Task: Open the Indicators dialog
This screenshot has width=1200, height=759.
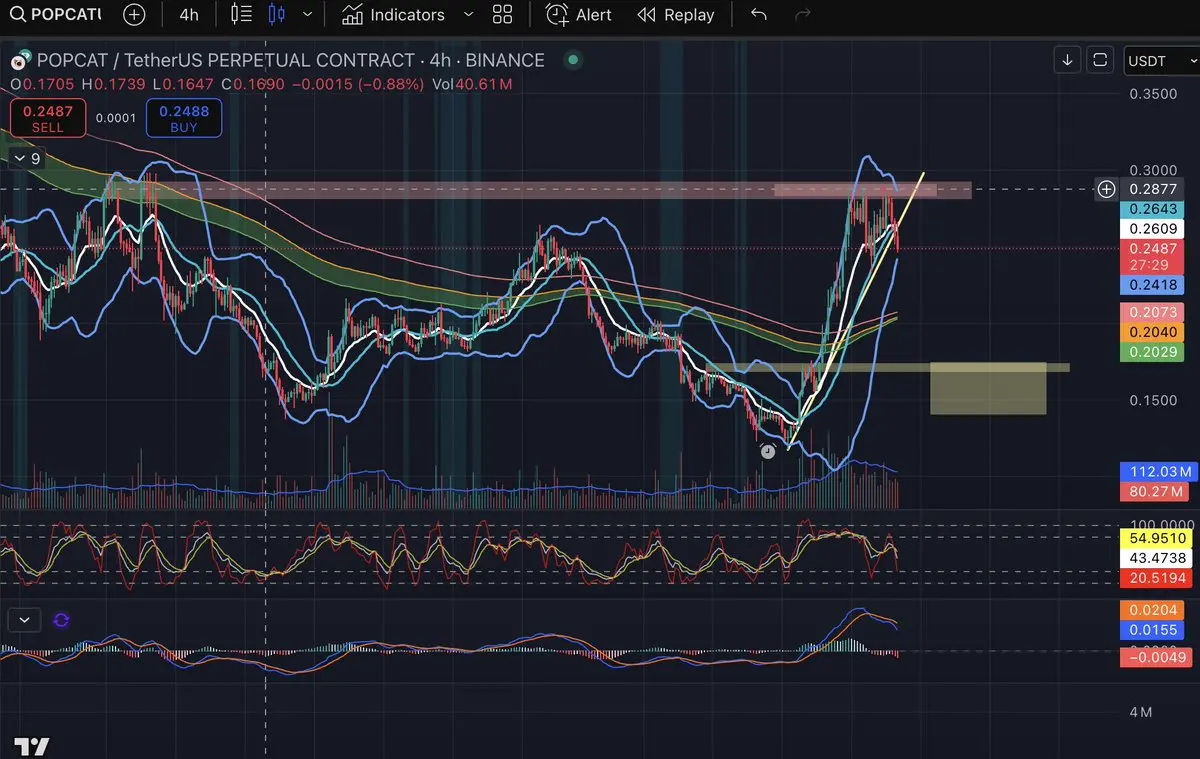Action: pos(393,15)
